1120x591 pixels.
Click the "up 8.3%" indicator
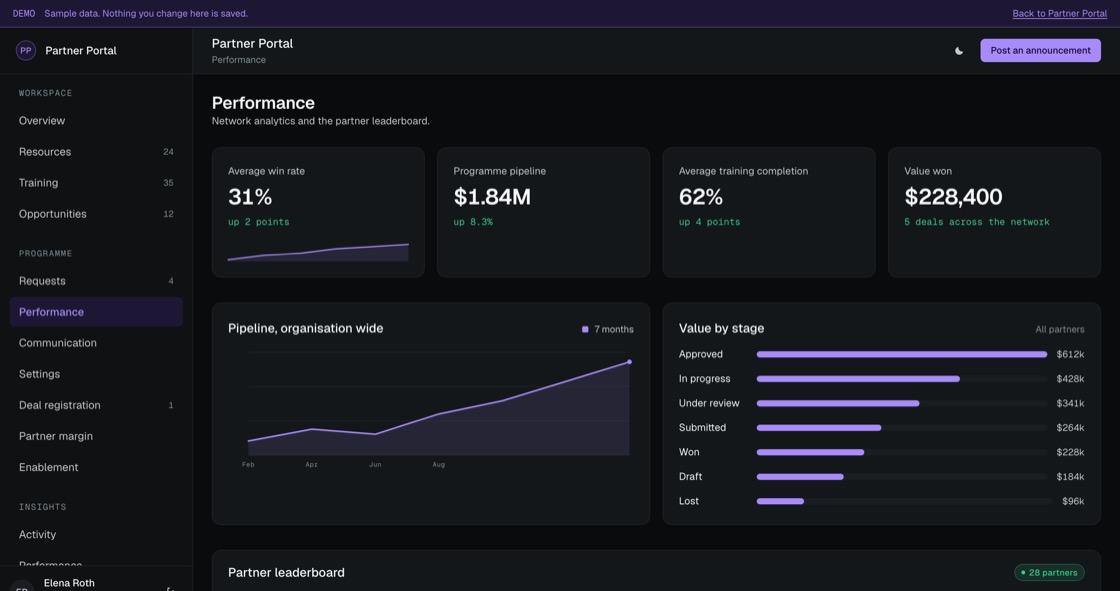473,222
